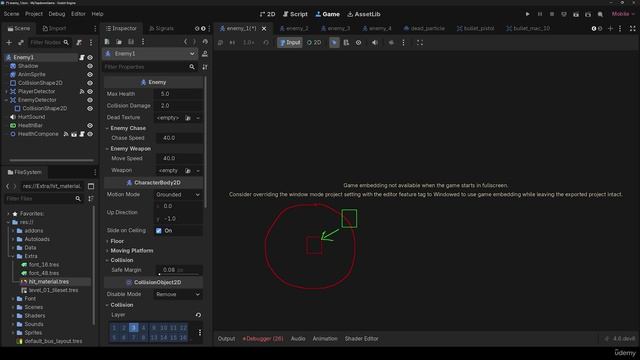Toggle visibility eye of PlayerDetector node
Viewport: 640px width, 360px height.
[90, 91]
